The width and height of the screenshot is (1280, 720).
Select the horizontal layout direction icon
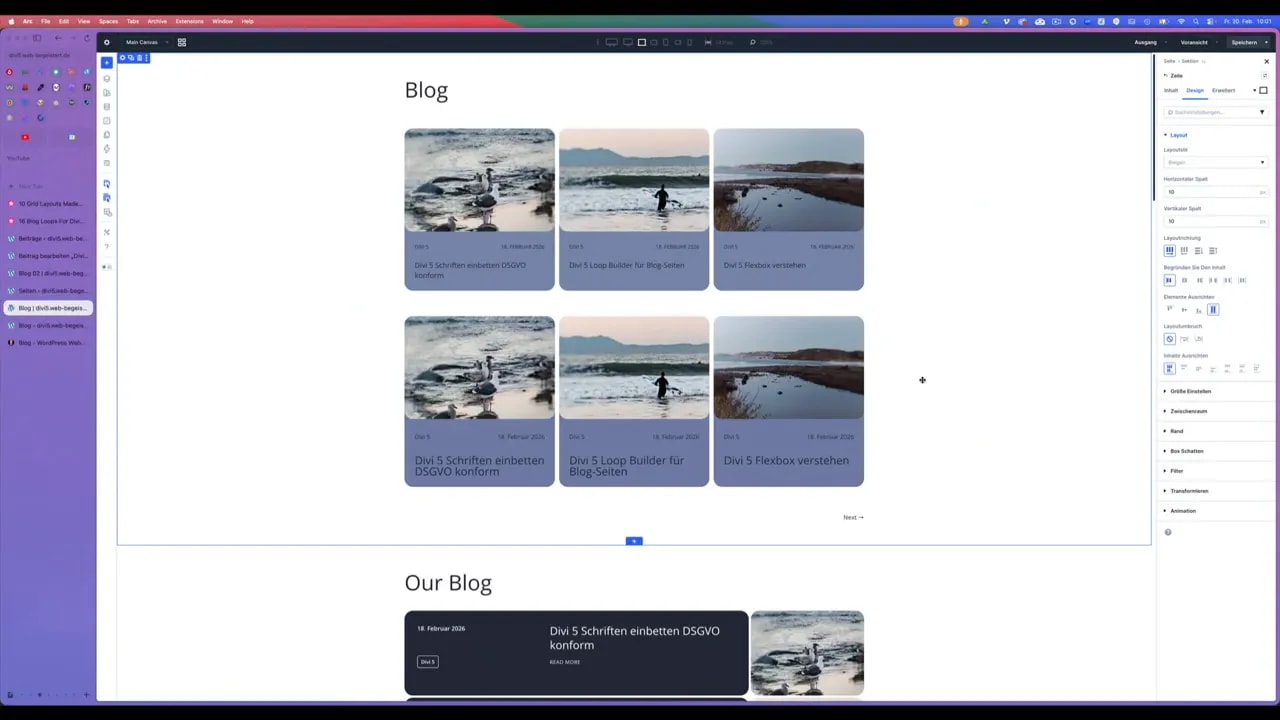coord(1170,250)
